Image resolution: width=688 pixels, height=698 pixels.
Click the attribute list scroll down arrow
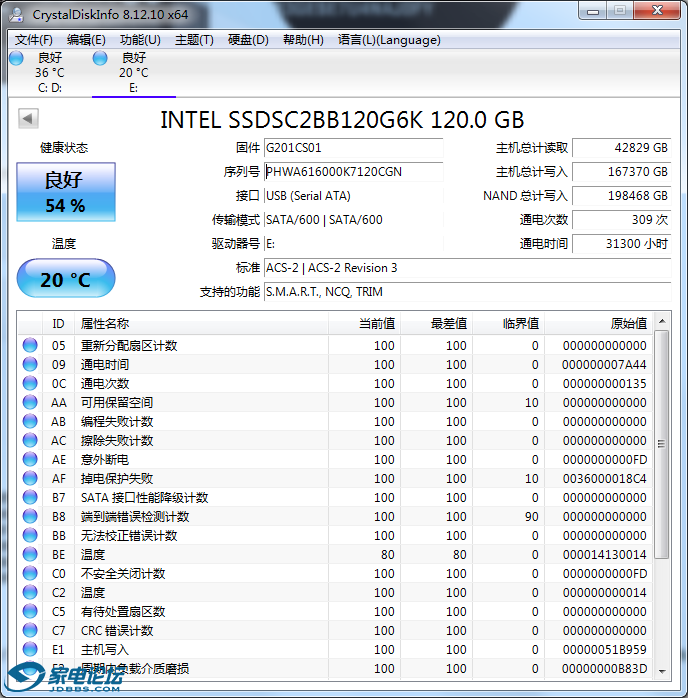click(x=662, y=671)
